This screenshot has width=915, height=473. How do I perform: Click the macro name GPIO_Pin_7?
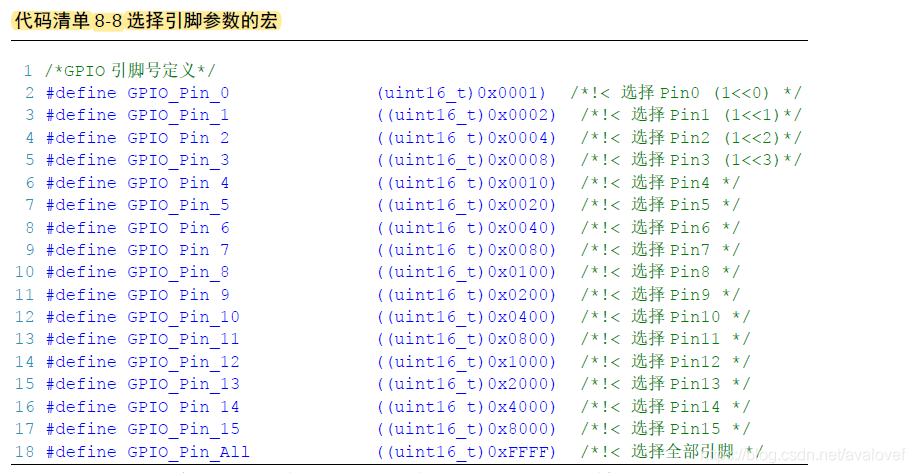[x=179, y=250]
